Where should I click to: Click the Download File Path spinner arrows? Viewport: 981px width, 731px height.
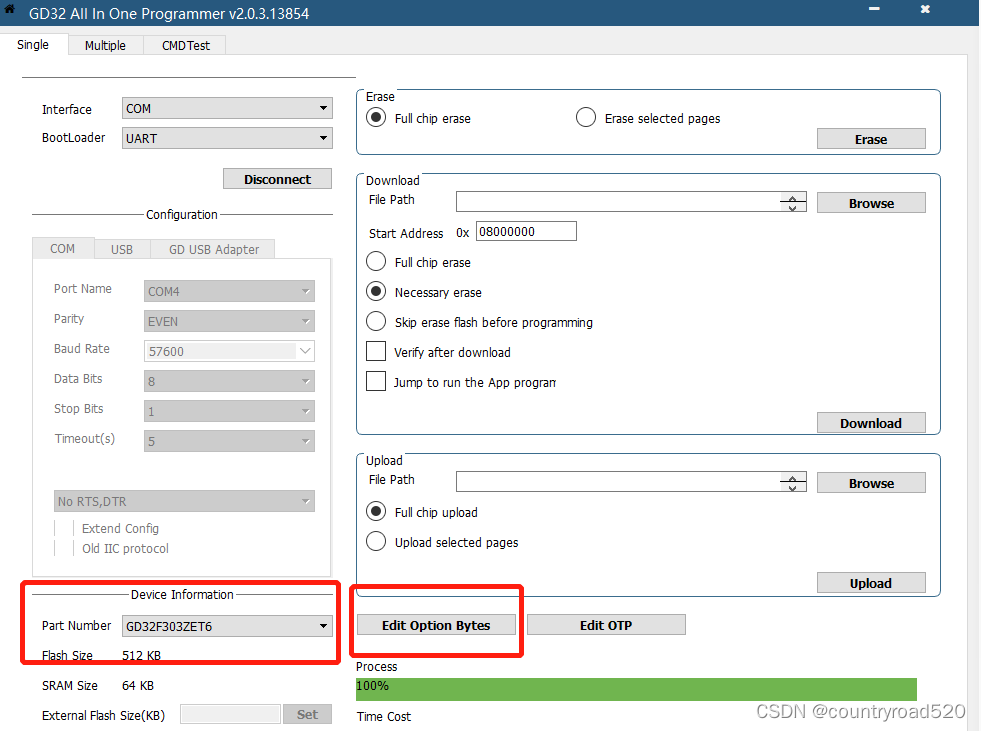click(x=793, y=202)
